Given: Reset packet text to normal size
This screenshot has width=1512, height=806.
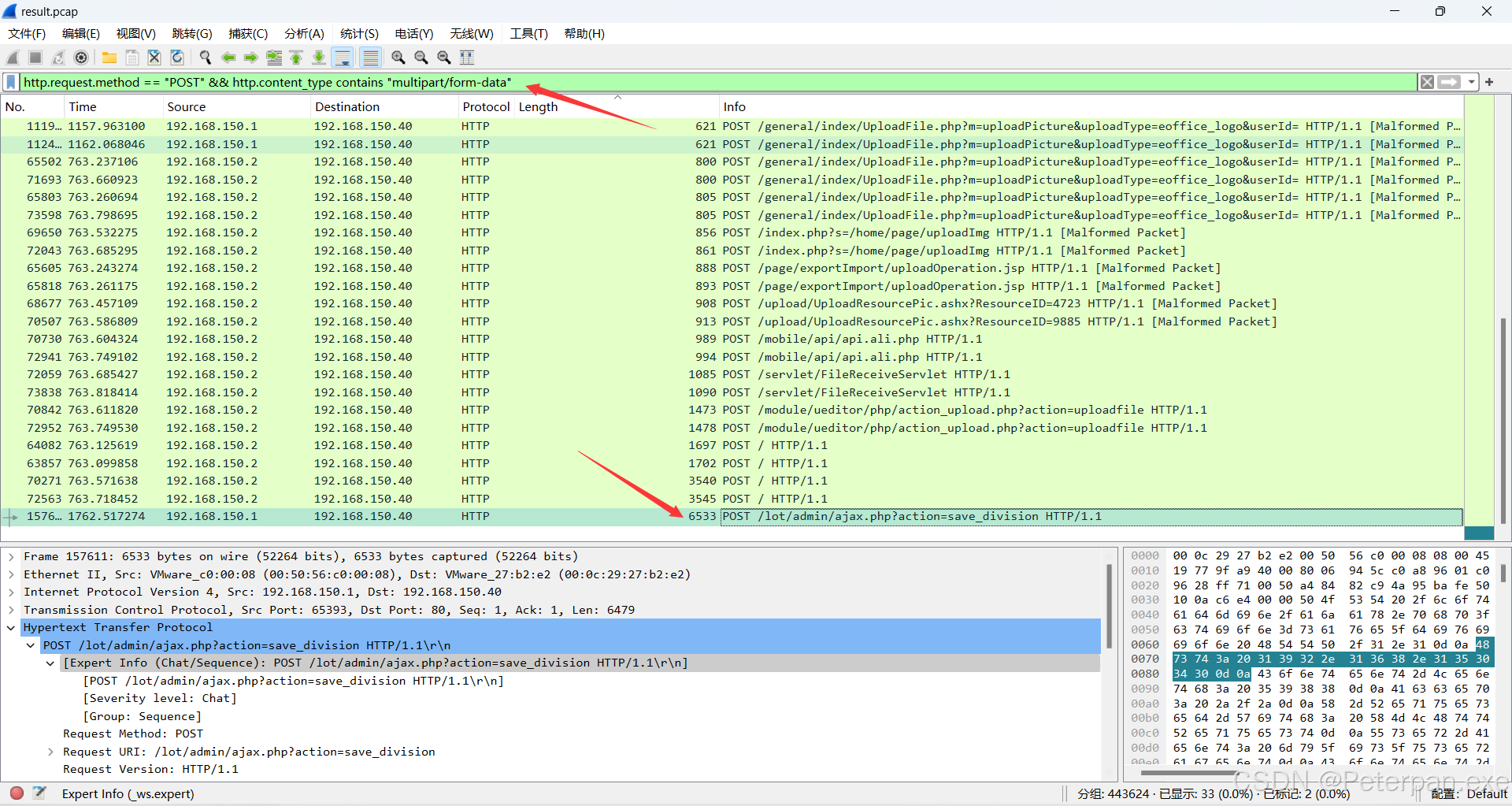Looking at the screenshot, I should click(444, 58).
